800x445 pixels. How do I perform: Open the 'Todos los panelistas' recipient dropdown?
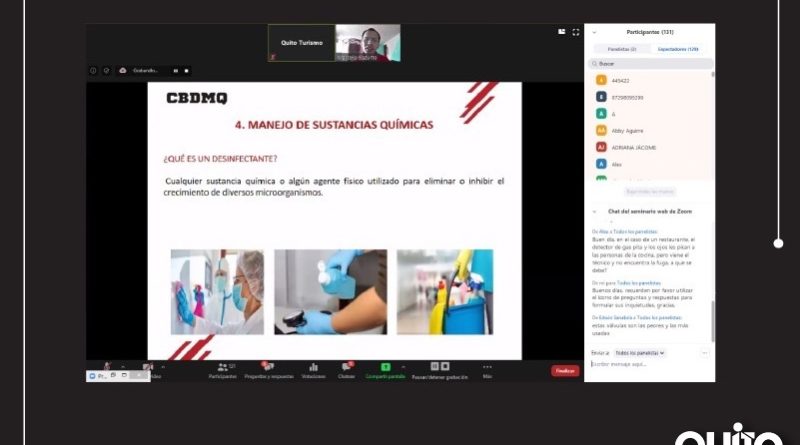tap(640, 353)
